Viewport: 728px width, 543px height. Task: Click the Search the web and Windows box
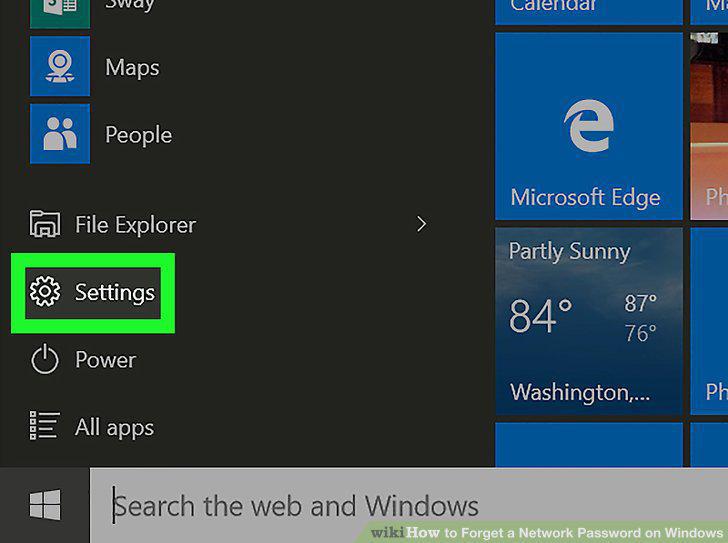point(409,505)
